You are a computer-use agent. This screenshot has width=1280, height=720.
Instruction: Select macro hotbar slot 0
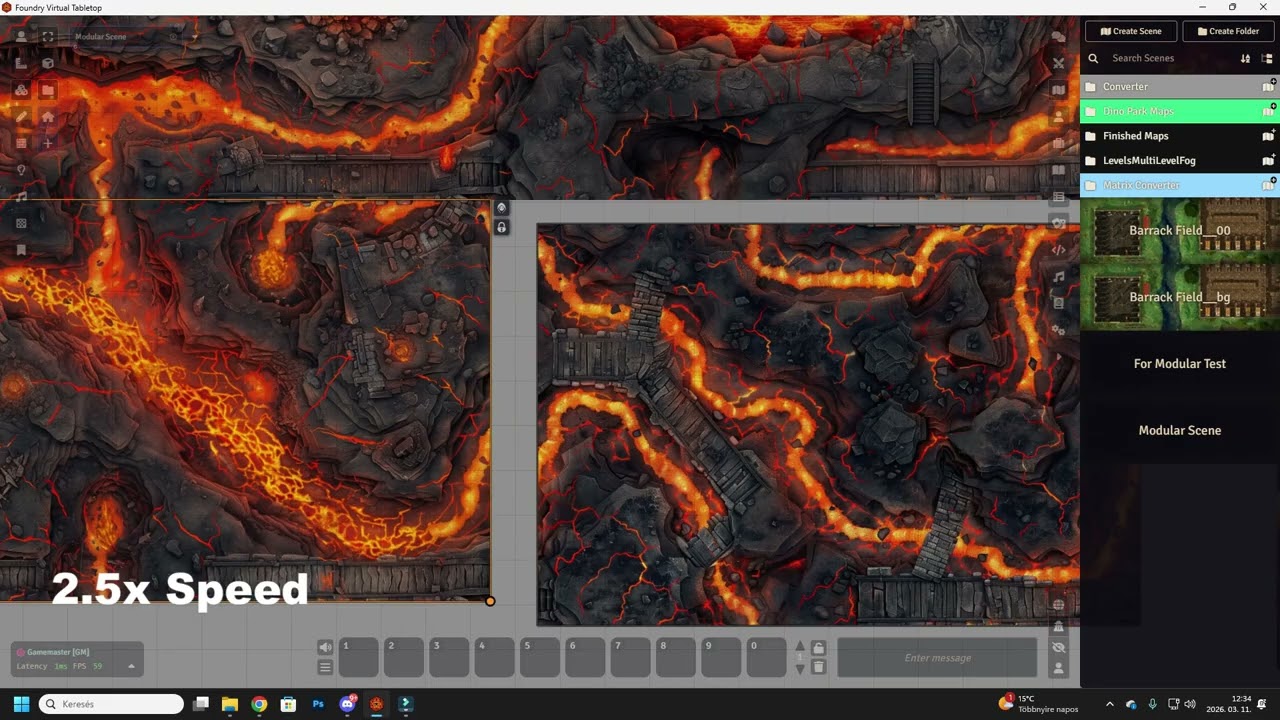[x=766, y=657]
